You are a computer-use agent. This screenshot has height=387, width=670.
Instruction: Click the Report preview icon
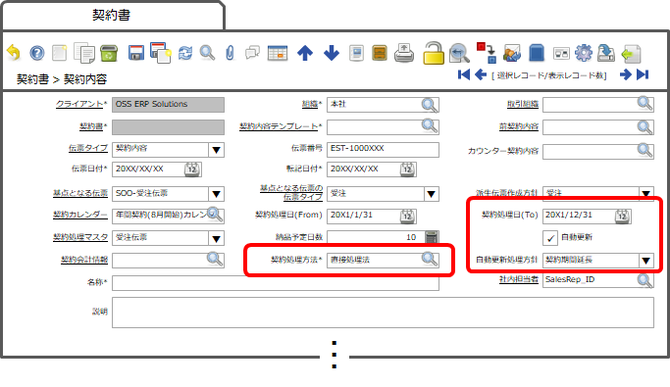(x=356, y=53)
